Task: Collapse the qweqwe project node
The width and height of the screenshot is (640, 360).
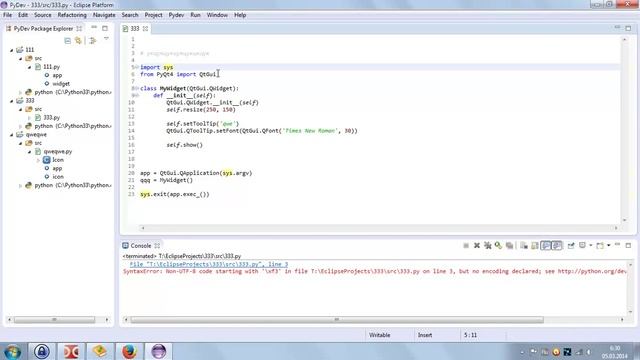Action: coord(11,135)
